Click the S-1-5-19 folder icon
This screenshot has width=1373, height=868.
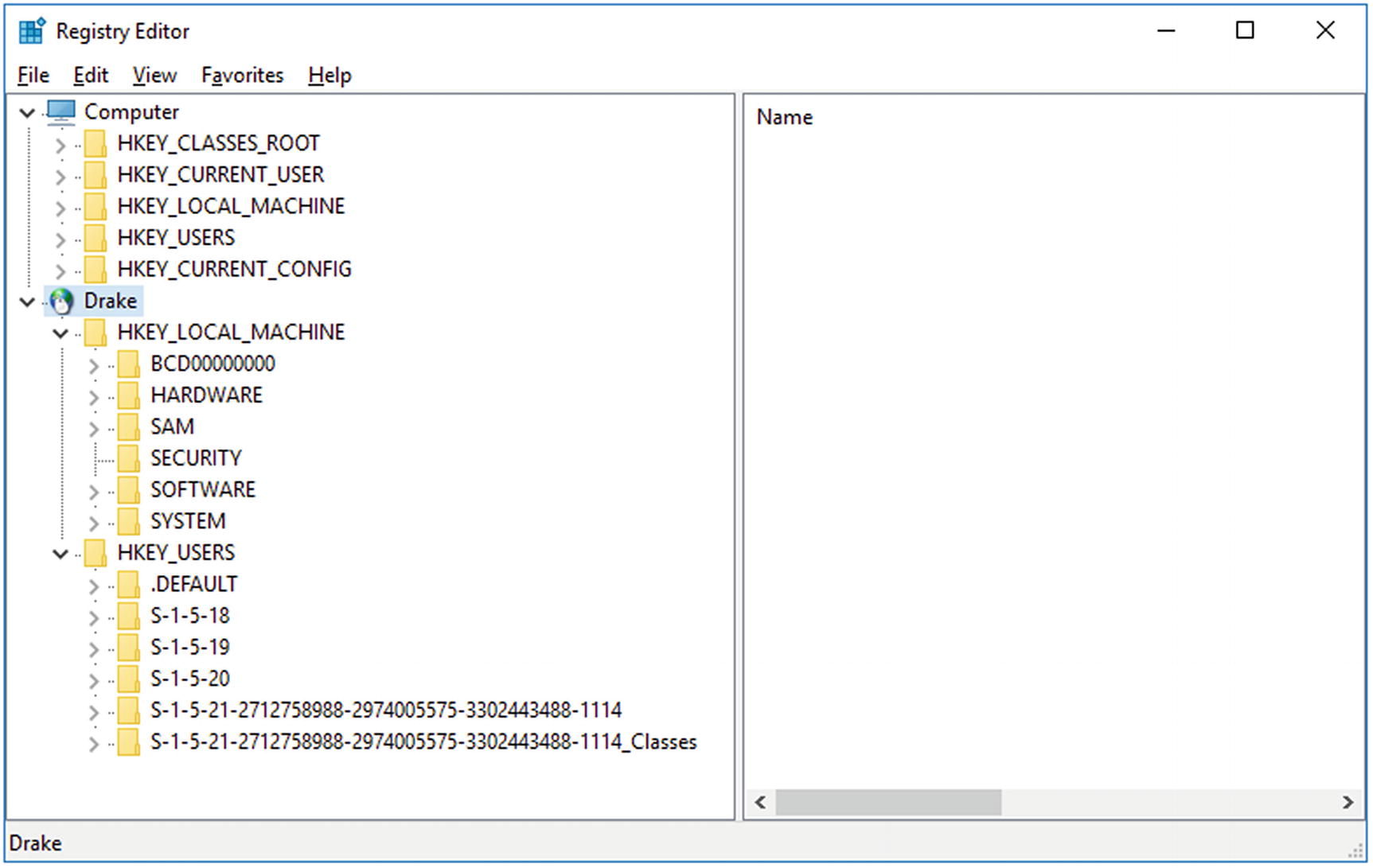pos(128,648)
